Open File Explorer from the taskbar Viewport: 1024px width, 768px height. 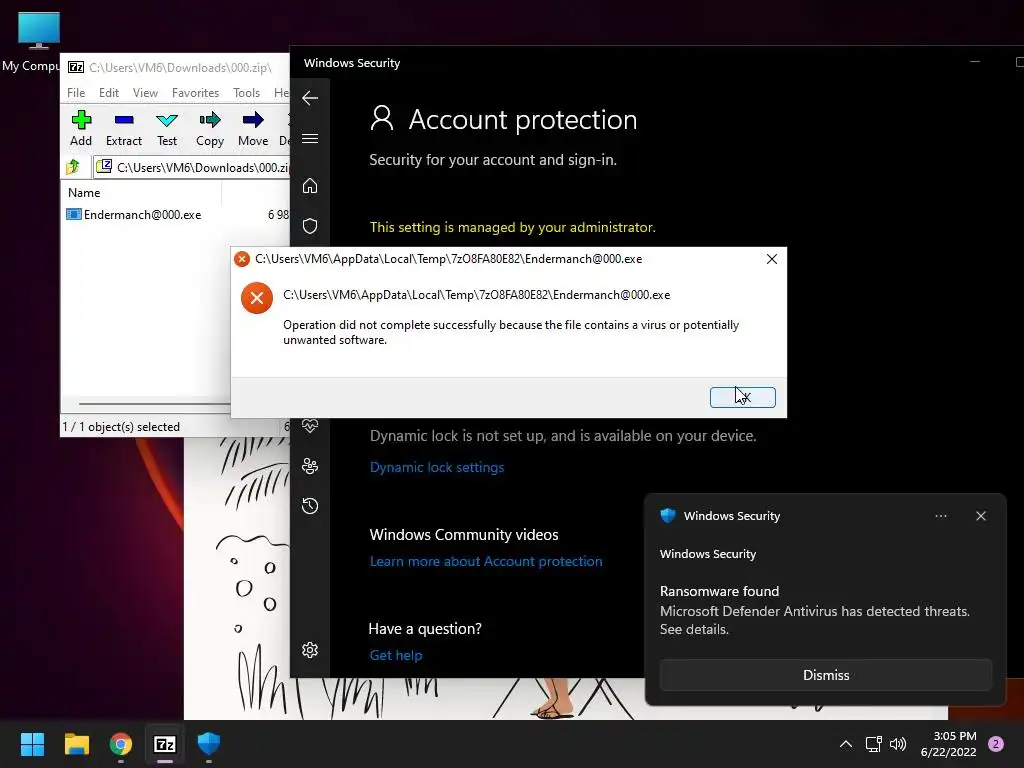[x=76, y=744]
